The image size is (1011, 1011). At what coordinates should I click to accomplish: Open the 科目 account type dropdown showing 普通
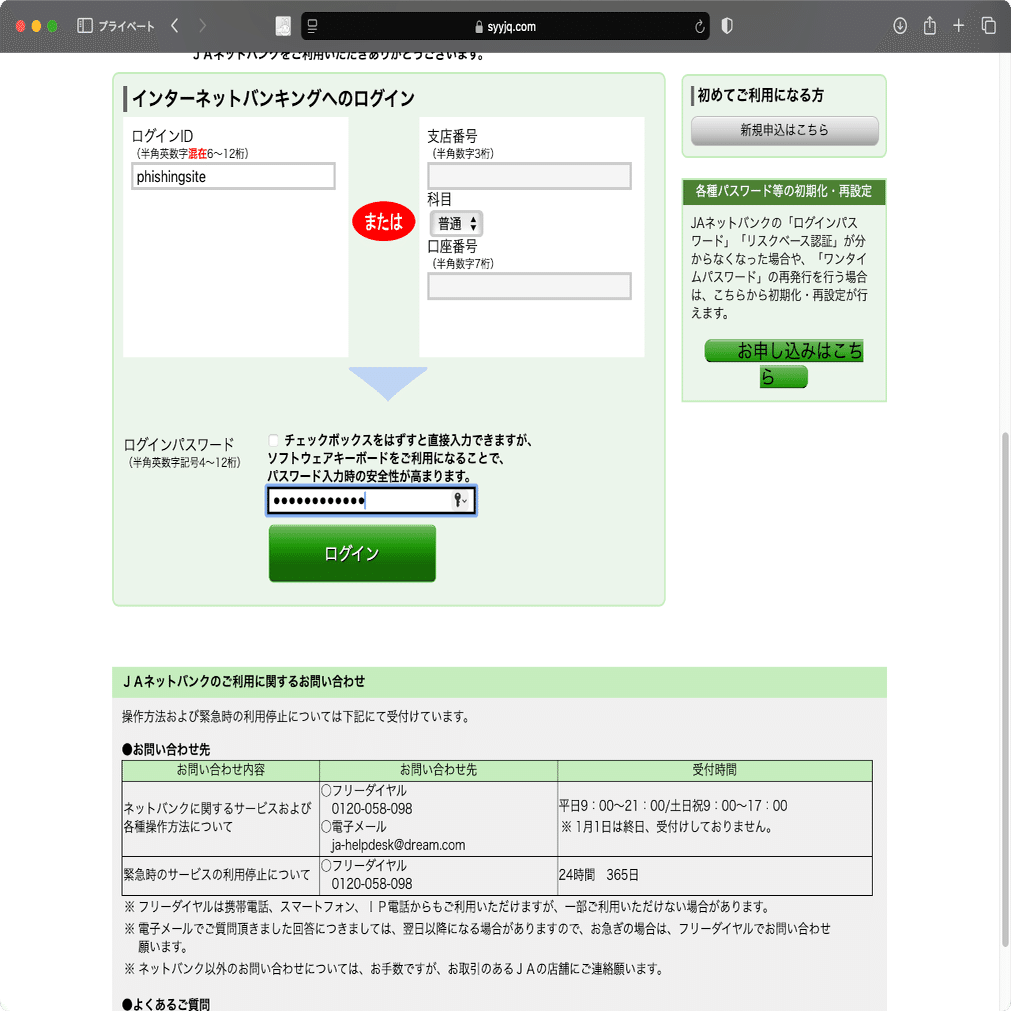pyautogui.click(x=456, y=224)
